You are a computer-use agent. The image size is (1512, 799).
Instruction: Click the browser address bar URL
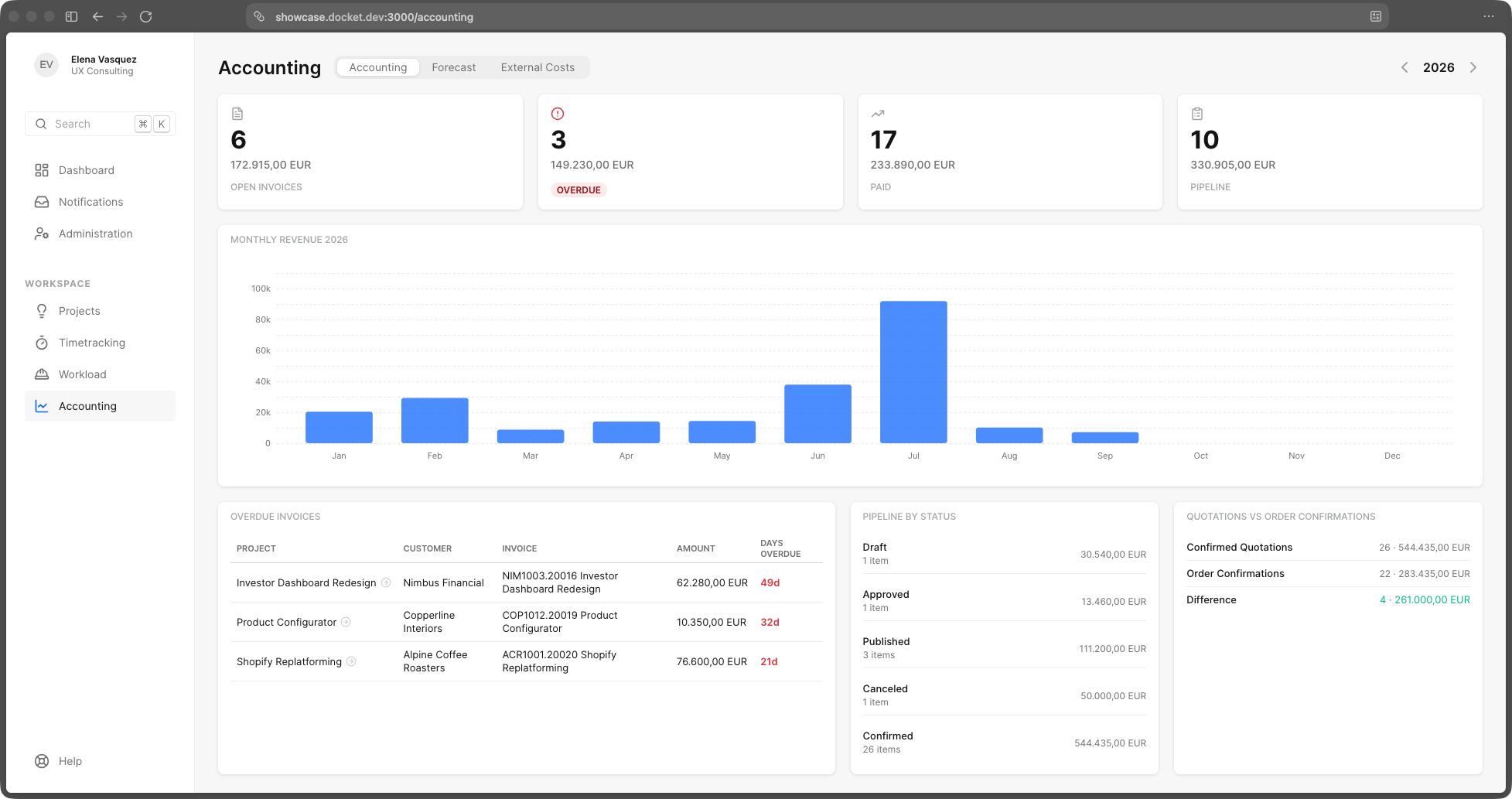coord(374,17)
